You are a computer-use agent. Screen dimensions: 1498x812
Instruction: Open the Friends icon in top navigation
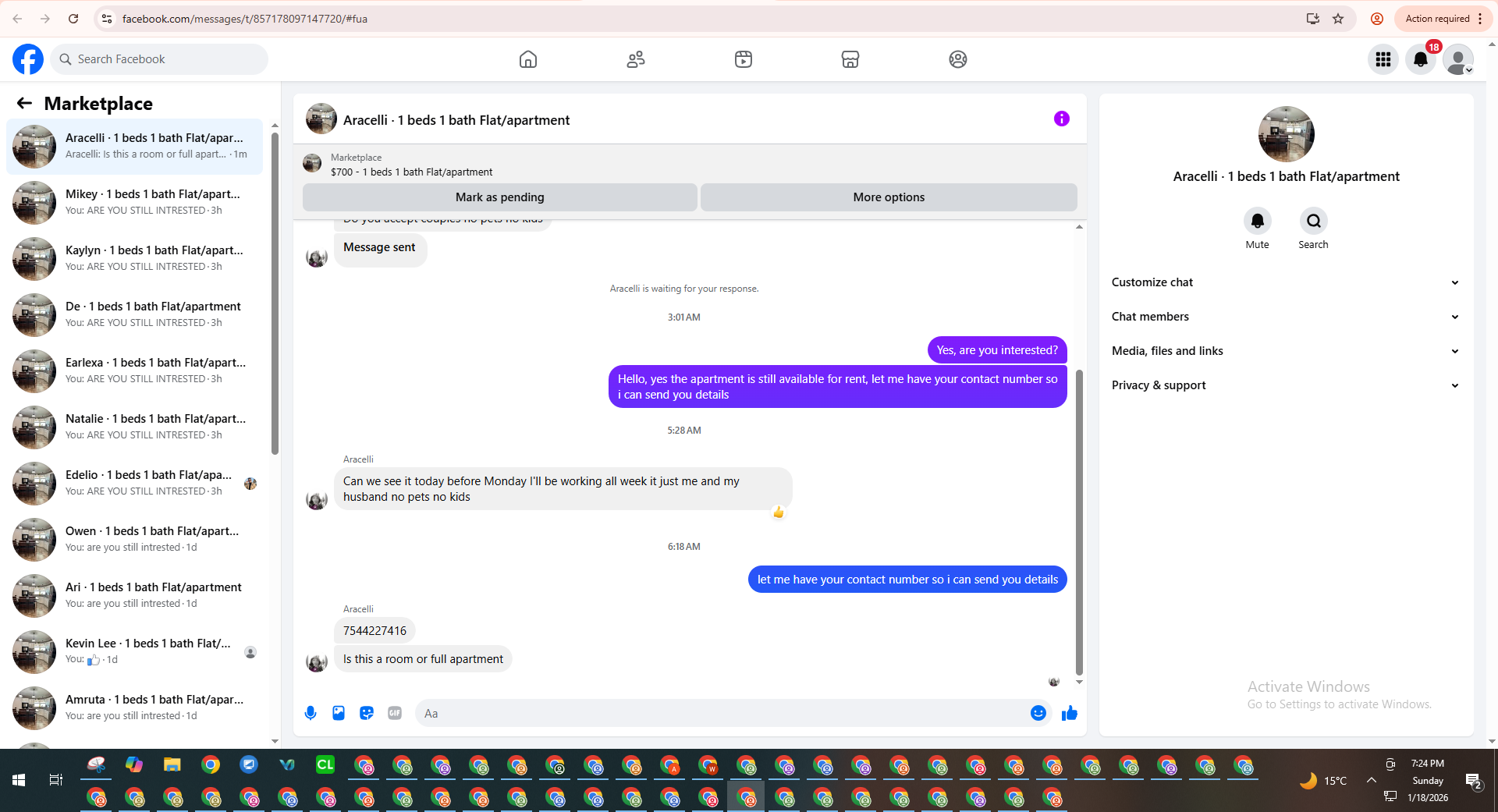point(636,59)
